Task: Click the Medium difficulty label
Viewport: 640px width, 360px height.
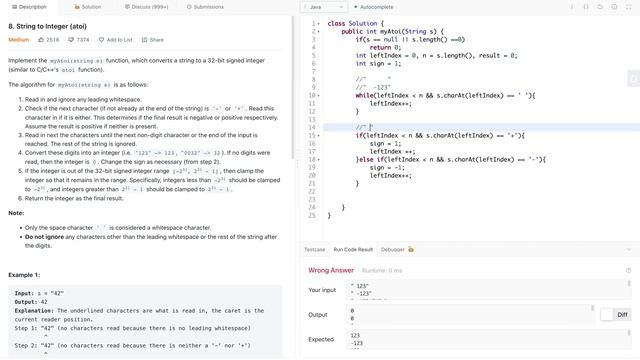Action: point(19,40)
